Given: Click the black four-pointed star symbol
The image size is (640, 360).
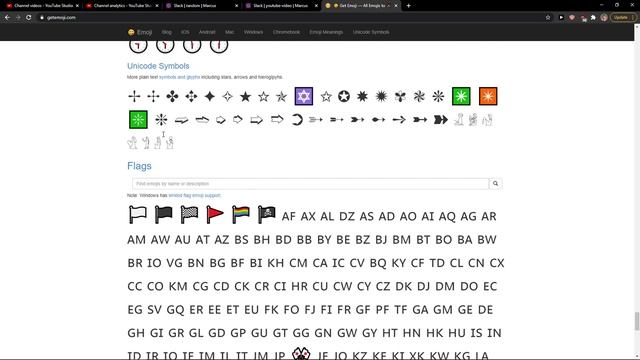Looking at the screenshot, I should point(210,96).
